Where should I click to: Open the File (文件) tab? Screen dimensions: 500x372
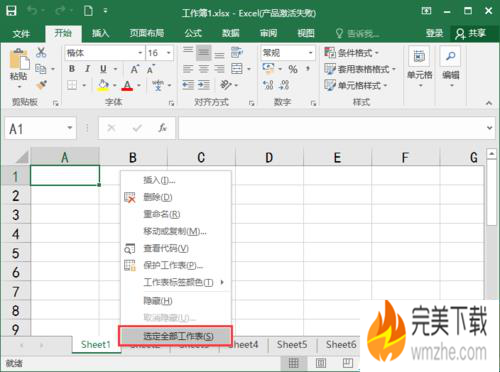coord(21,34)
